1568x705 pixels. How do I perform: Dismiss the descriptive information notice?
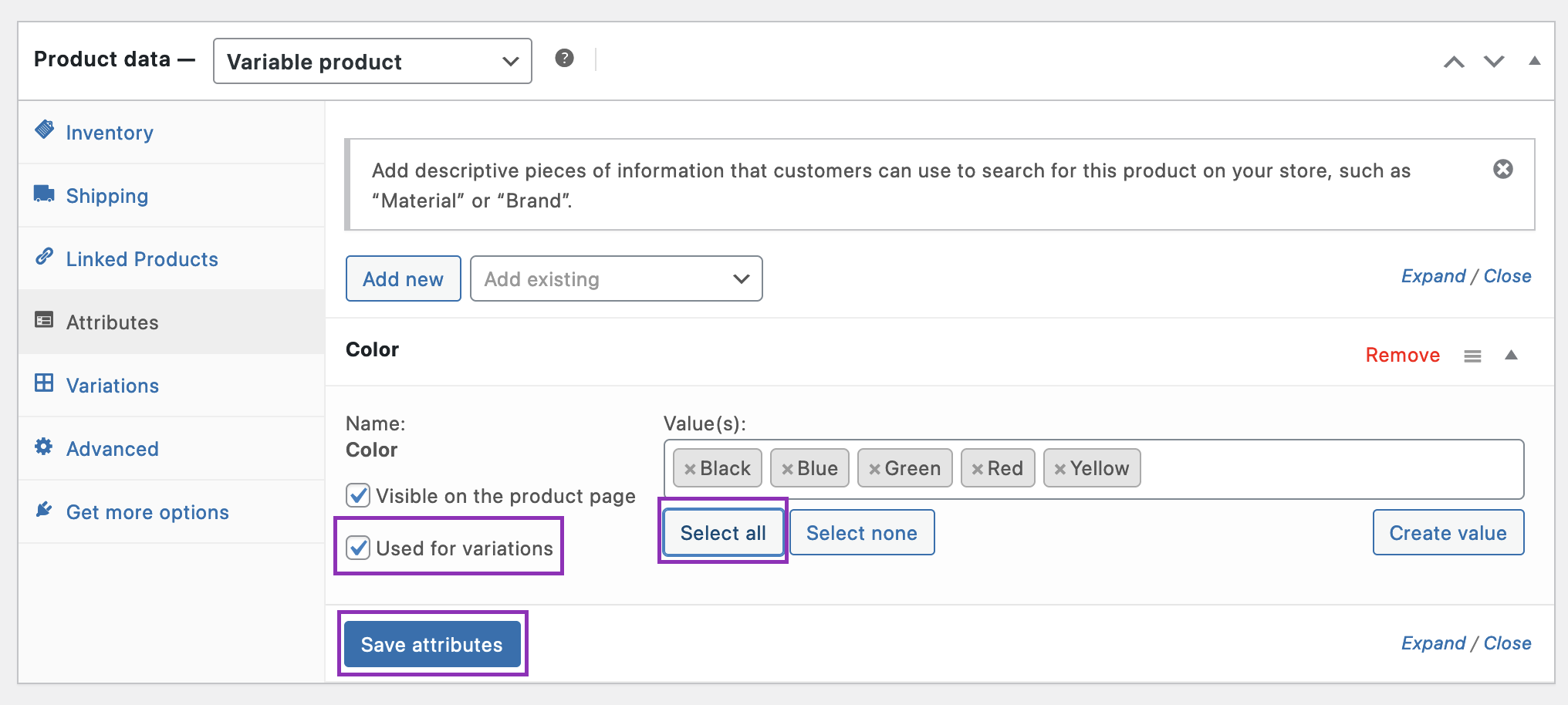click(1502, 168)
